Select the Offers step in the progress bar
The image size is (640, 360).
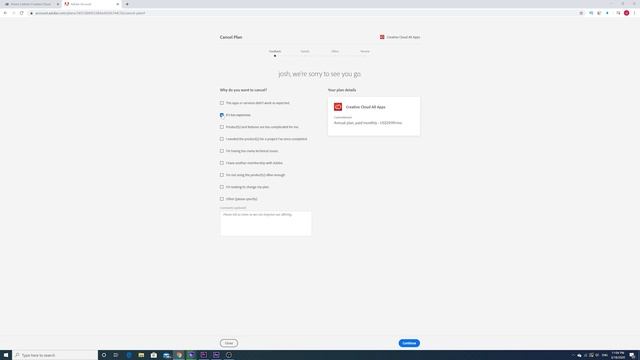point(335,52)
